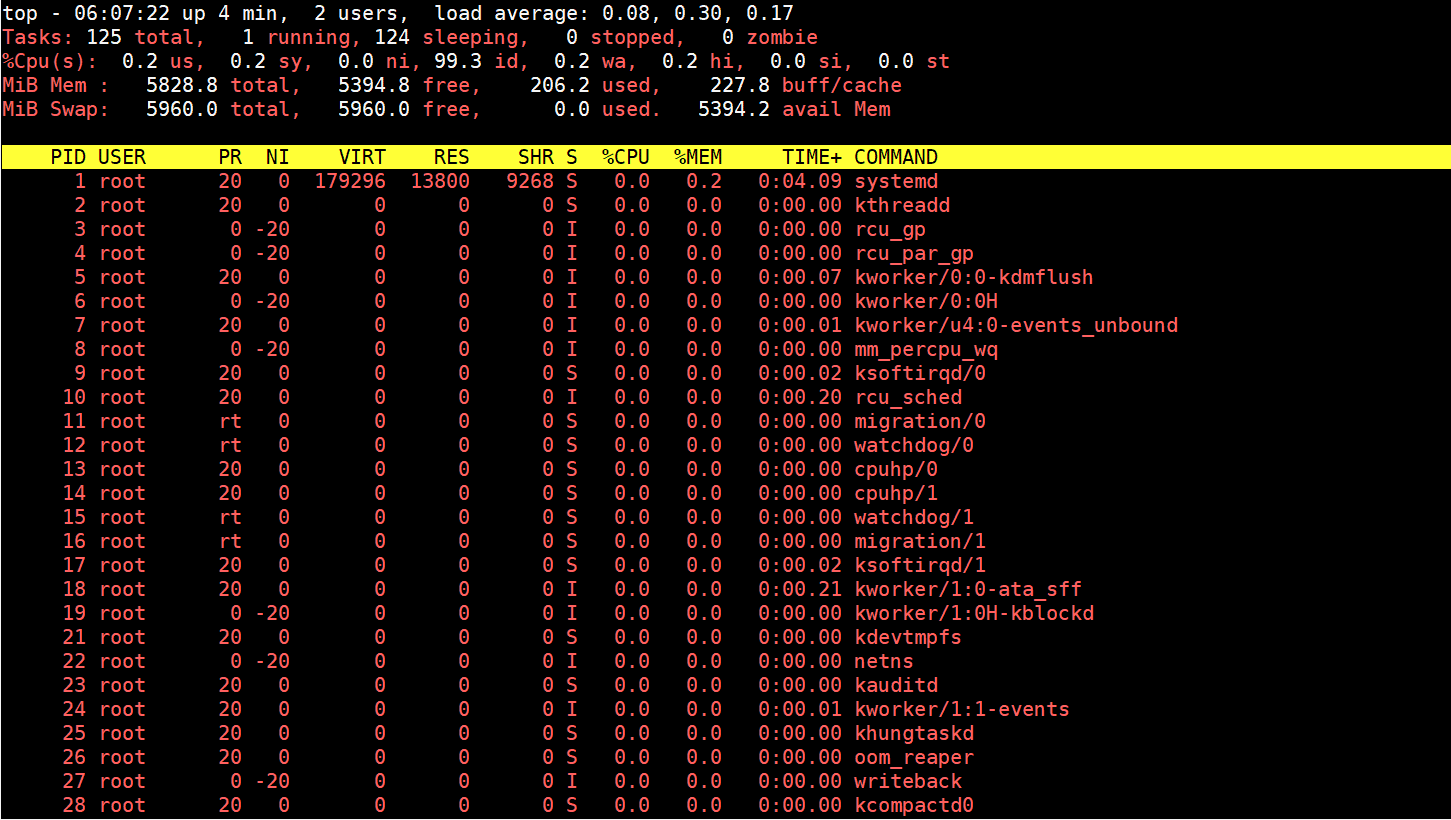Image resolution: width=1451 pixels, height=820 pixels.
Task: Click systemd time value 0:04.09
Action: [x=800, y=181]
